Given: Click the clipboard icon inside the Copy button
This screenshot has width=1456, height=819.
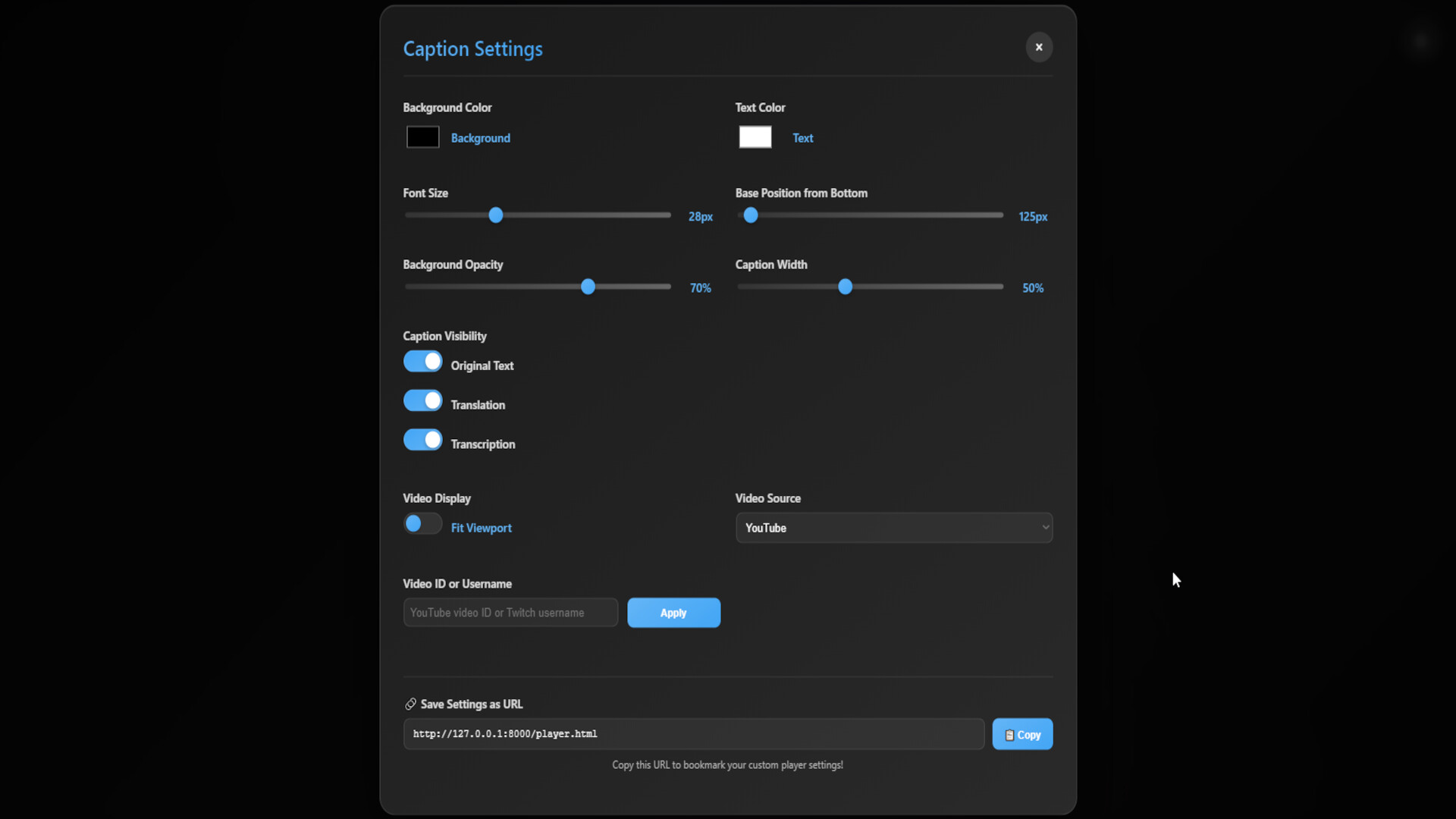Looking at the screenshot, I should [x=1011, y=734].
